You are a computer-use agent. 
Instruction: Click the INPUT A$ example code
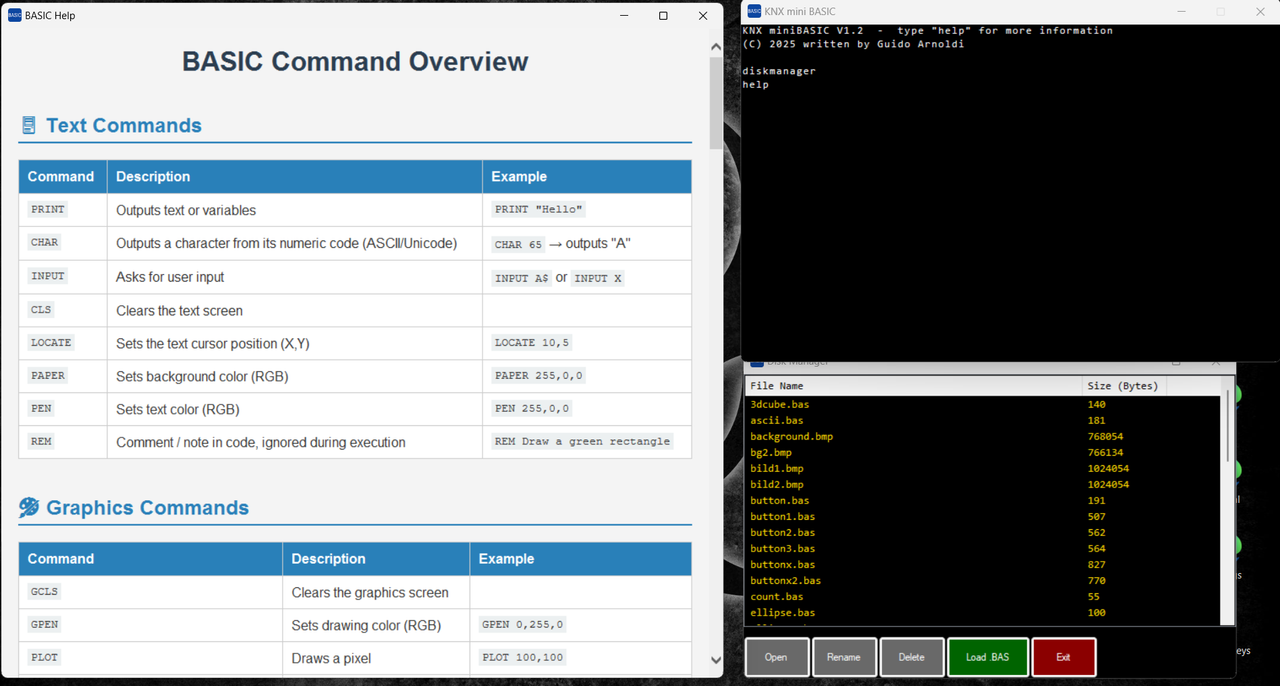coord(522,278)
